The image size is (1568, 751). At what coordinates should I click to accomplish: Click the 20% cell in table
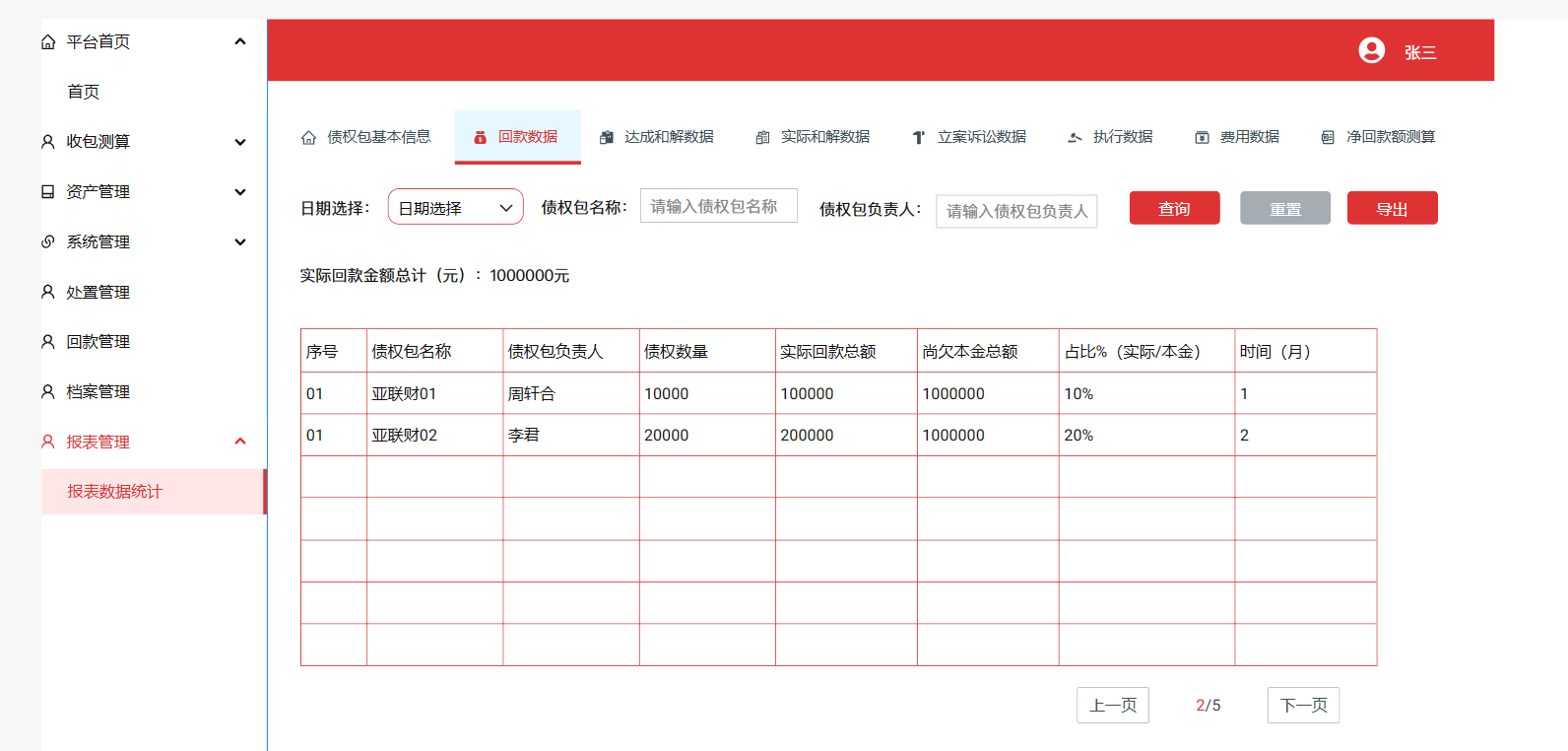coord(1146,435)
